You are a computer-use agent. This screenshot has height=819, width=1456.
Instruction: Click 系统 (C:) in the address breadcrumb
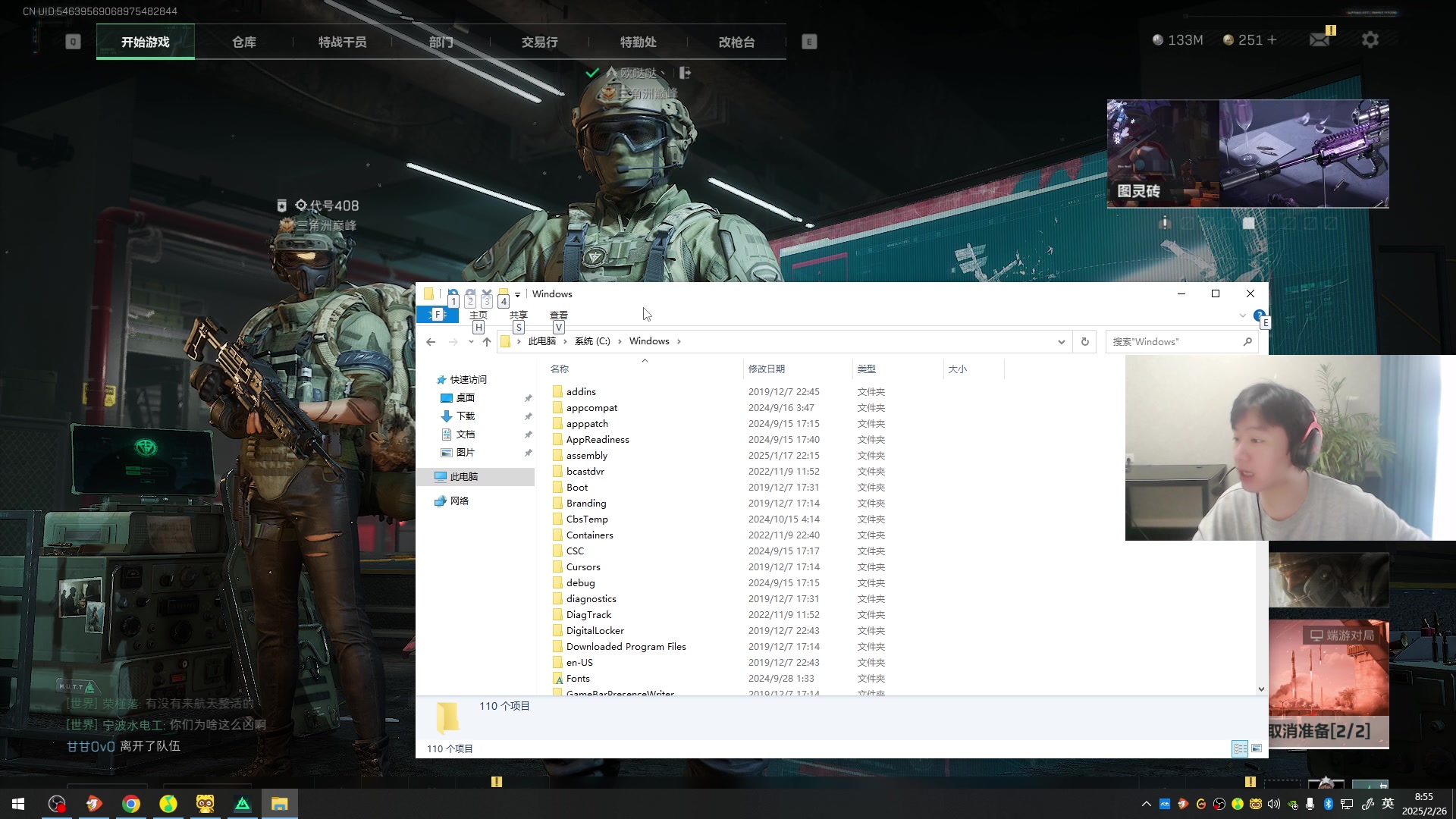(592, 341)
